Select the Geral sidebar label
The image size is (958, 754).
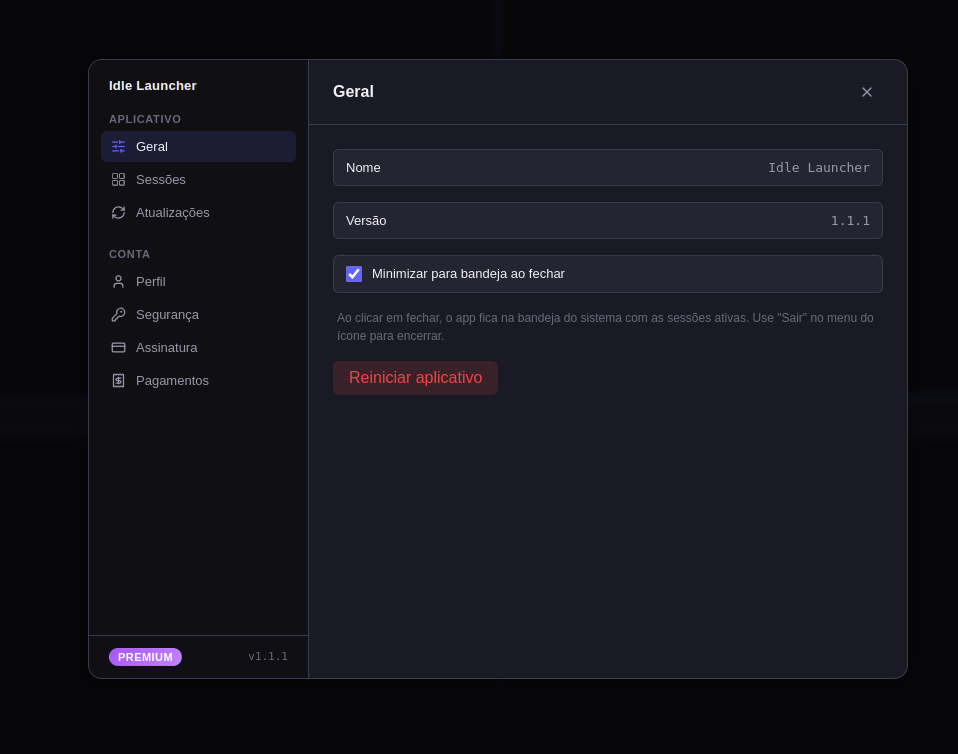point(152,147)
